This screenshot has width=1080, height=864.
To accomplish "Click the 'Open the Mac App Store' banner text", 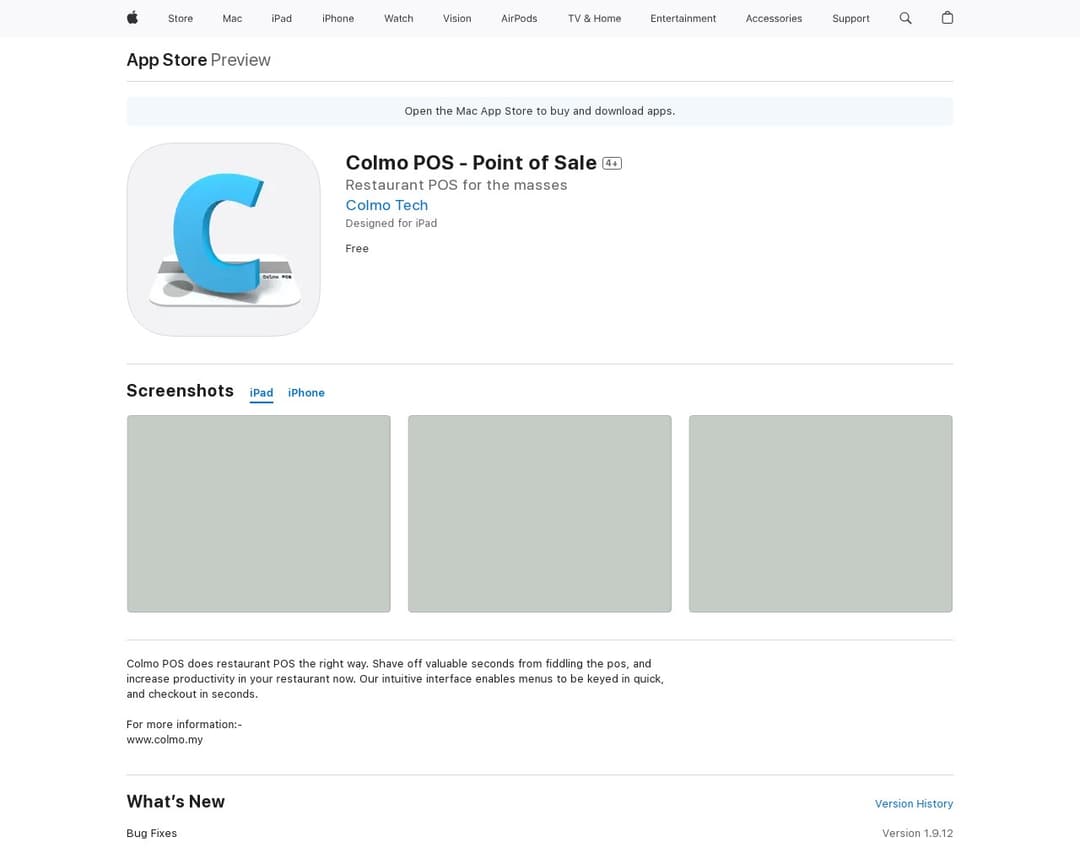I will [x=539, y=111].
